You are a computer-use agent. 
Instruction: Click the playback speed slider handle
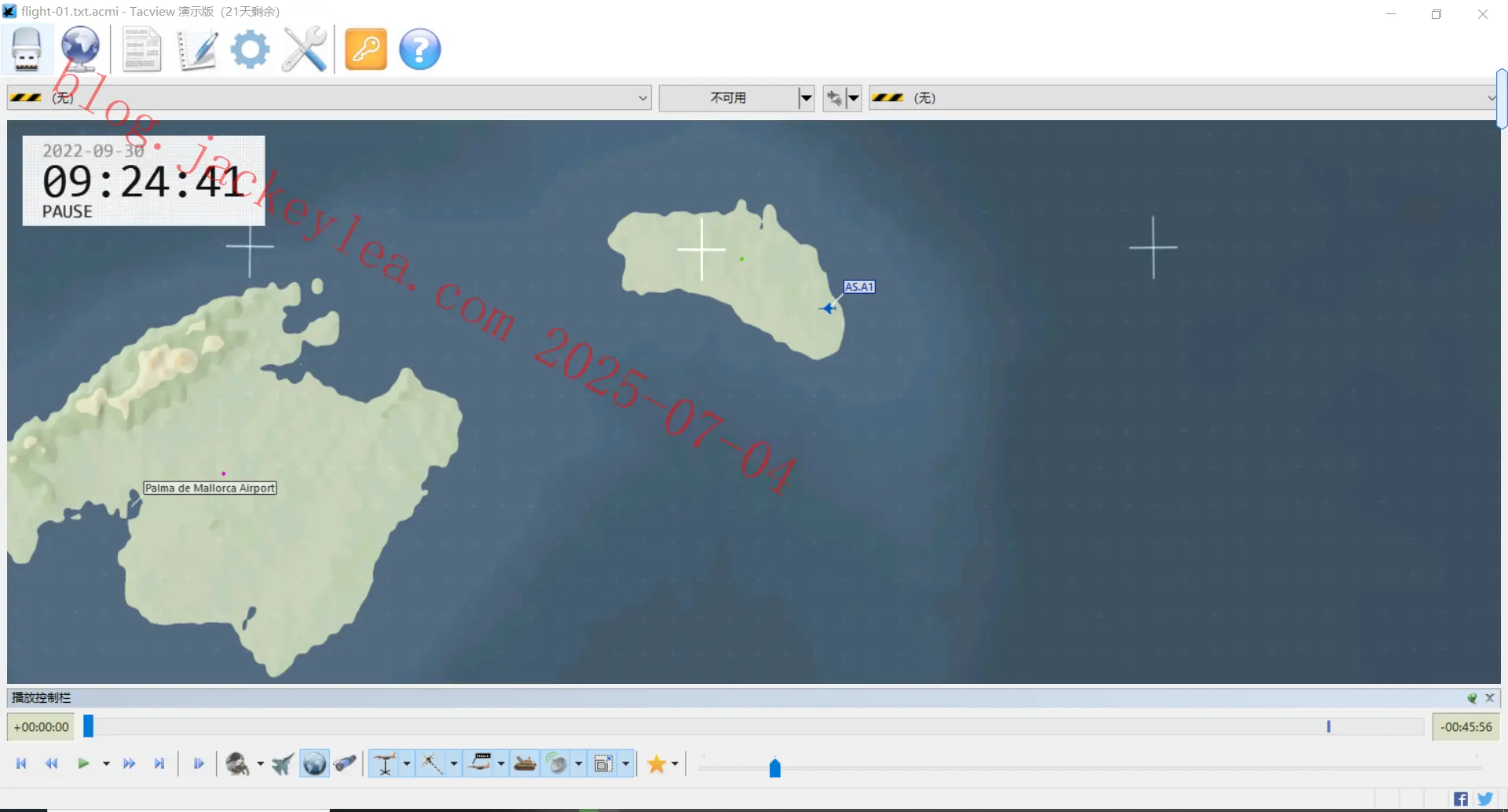click(x=775, y=767)
